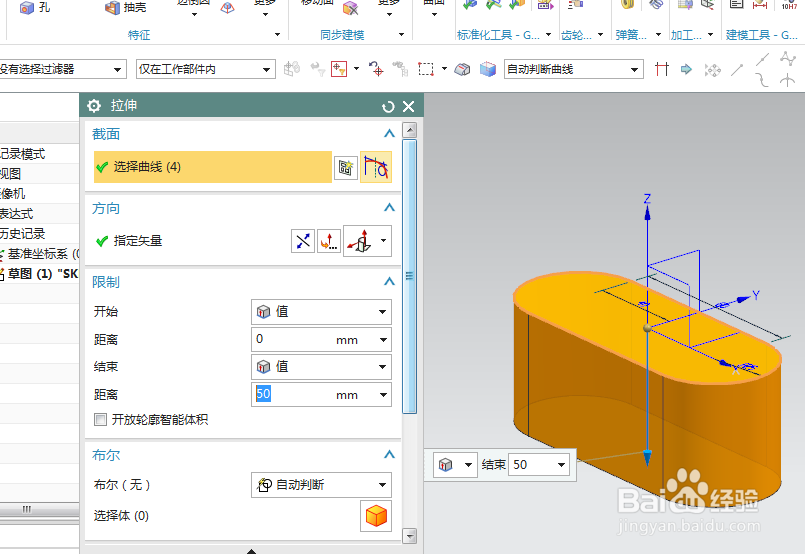Open the 拉伸 dialog gear settings
The image size is (805, 554).
(x=94, y=106)
